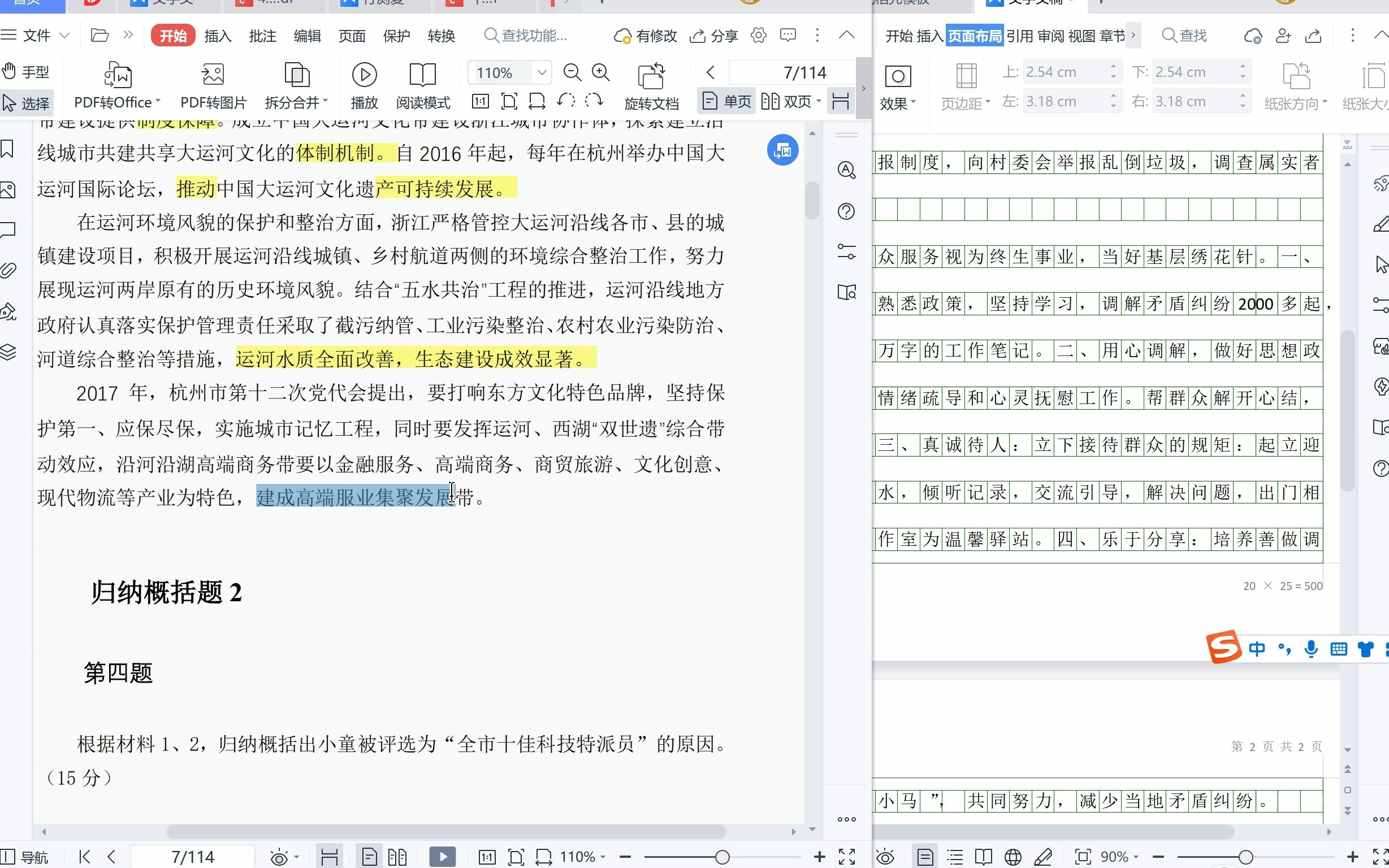Switch to web layout globe icon
1389x868 pixels.
point(1013,858)
